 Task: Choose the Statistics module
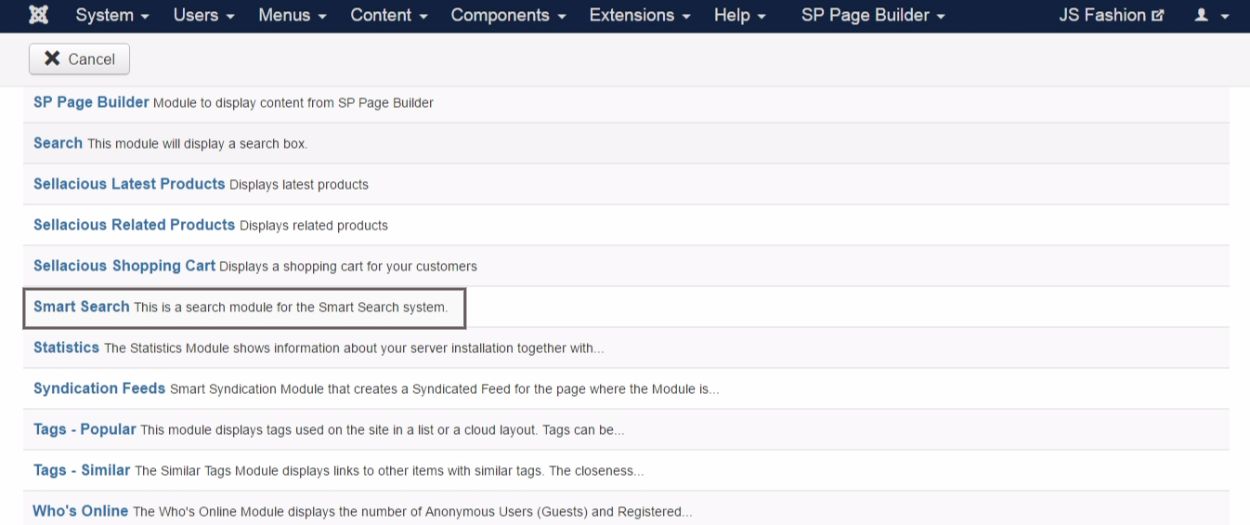[66, 348]
